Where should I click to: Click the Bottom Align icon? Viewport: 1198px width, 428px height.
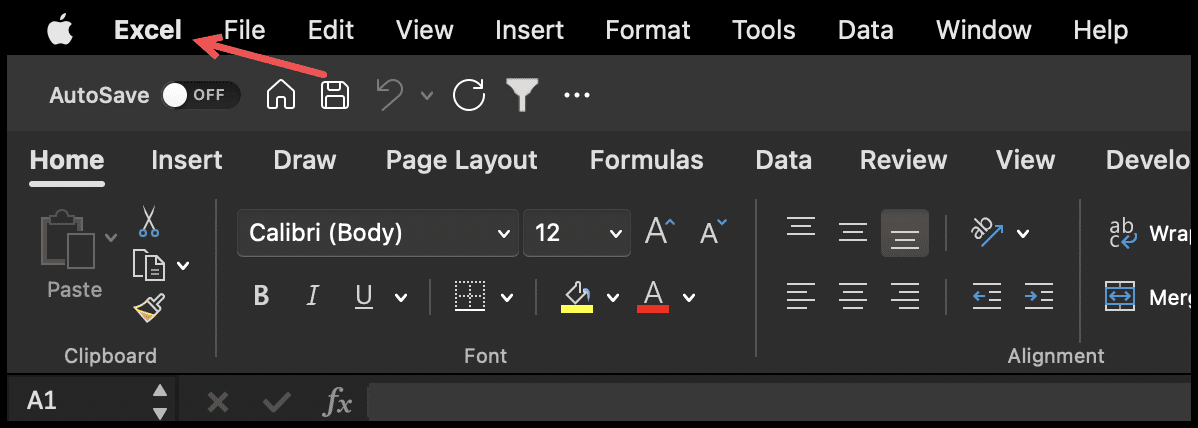point(905,232)
